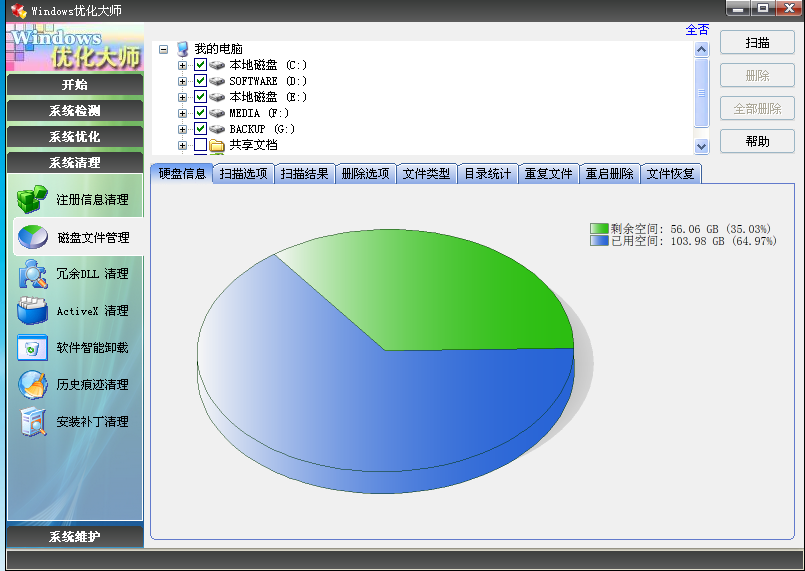Click the 历史痕迹清理 history cleanup icon
805x571 pixels.
point(32,385)
